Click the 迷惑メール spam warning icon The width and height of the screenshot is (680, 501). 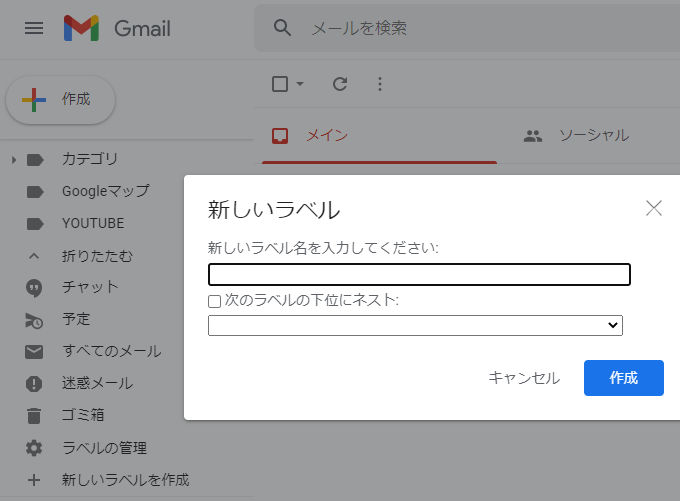click(34, 384)
